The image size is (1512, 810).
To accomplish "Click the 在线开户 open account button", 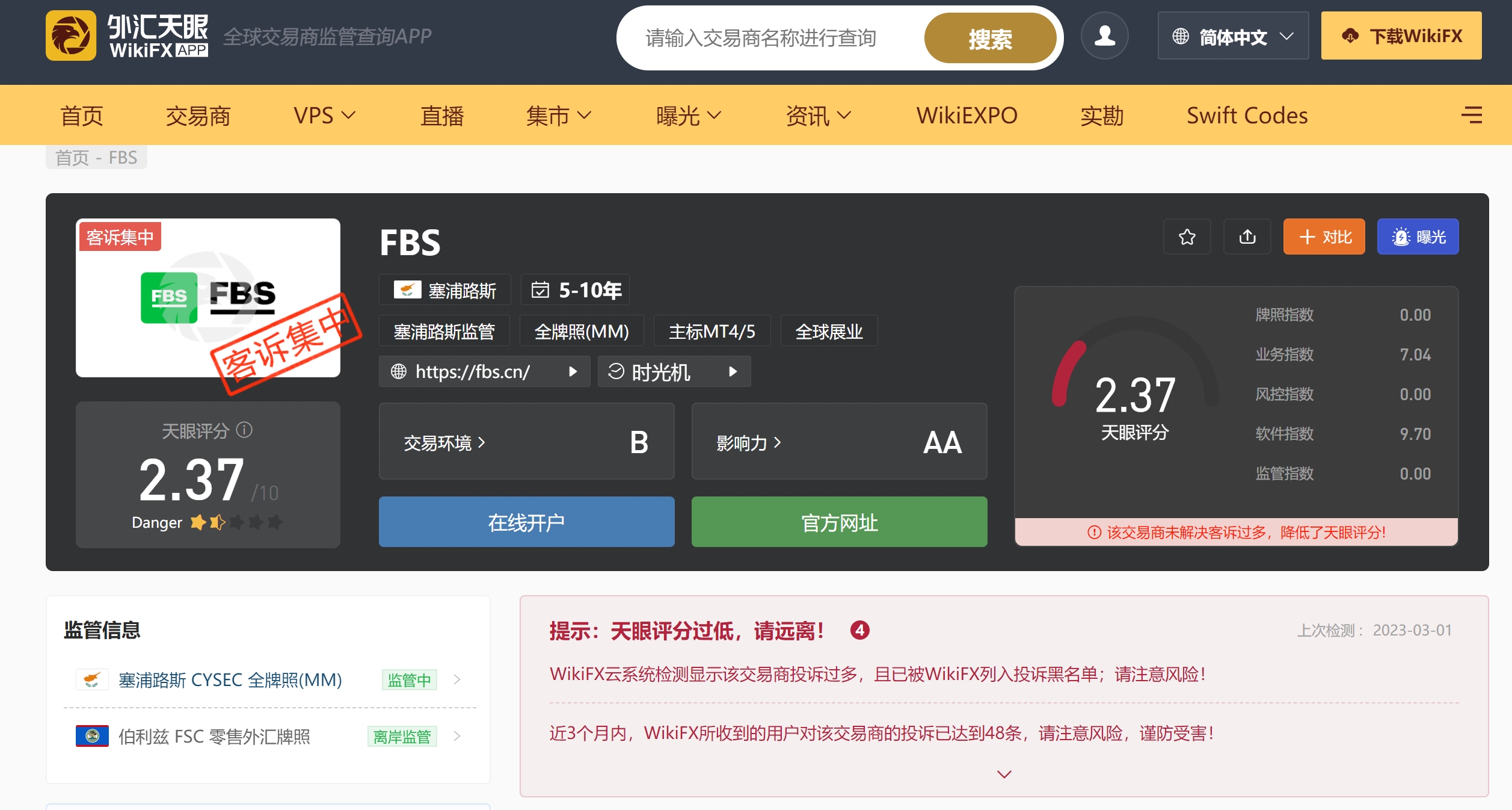I will [526, 522].
